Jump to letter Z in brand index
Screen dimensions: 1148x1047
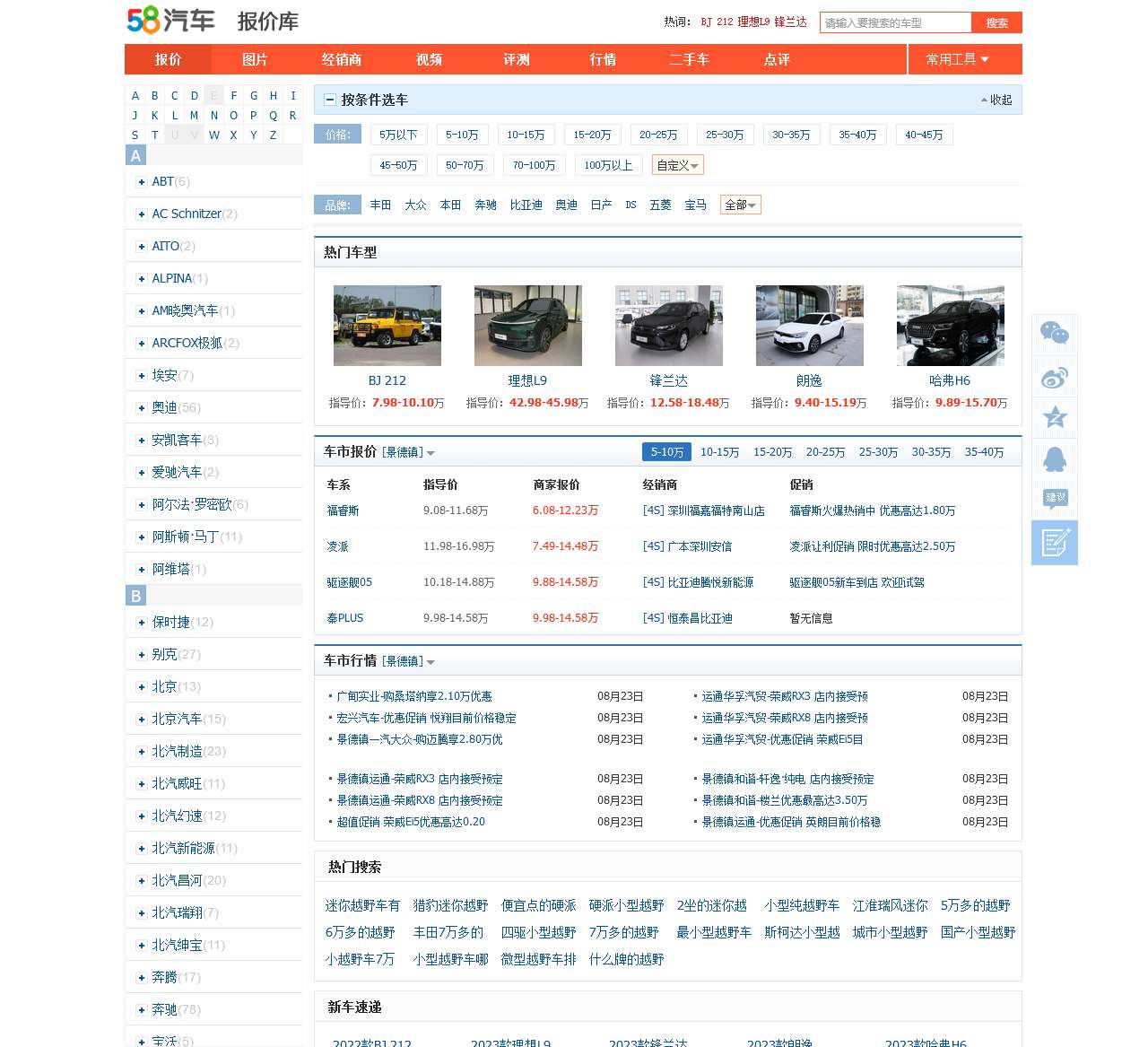click(x=273, y=135)
